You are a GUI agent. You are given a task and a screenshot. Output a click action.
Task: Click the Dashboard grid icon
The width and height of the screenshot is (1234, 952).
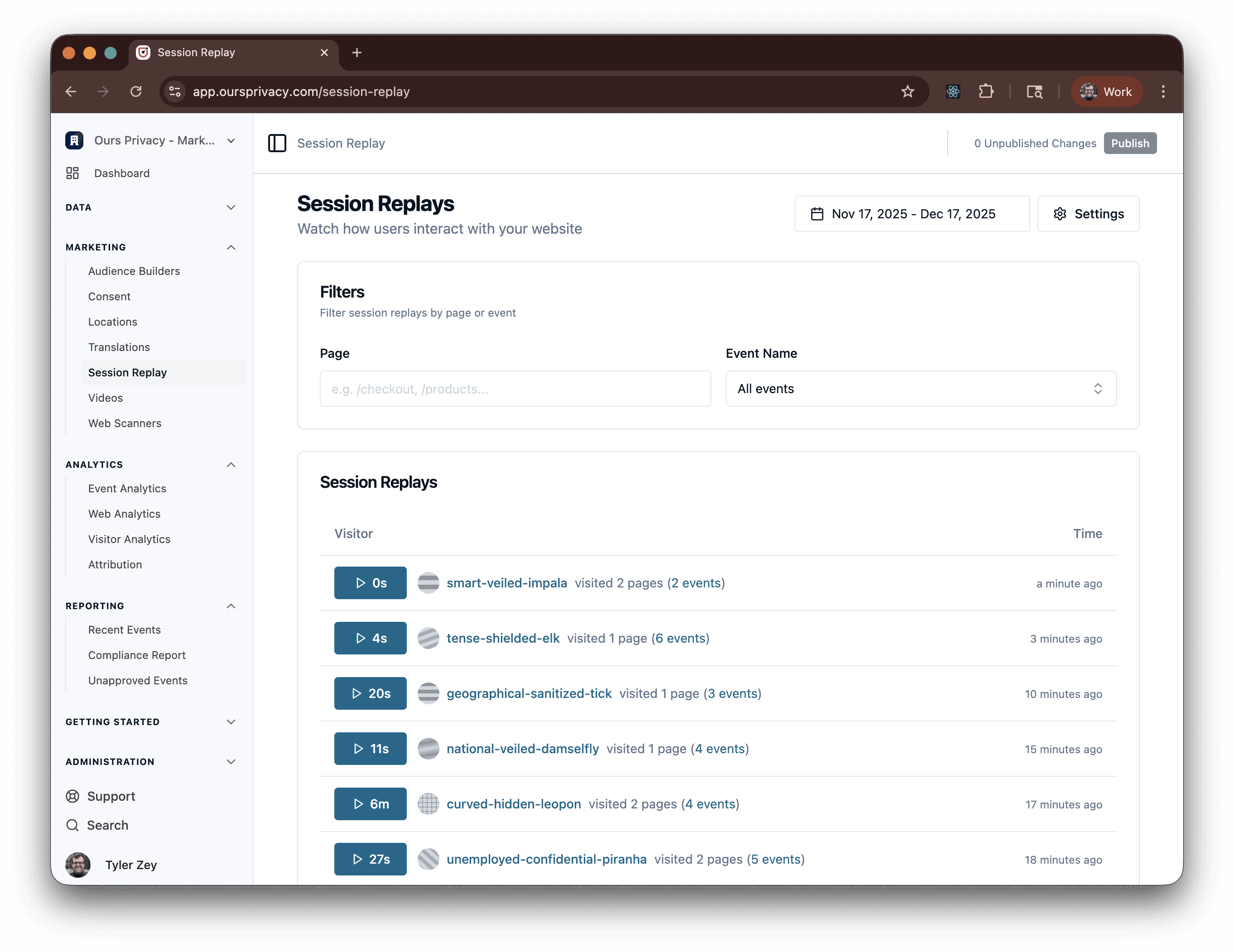click(72, 173)
